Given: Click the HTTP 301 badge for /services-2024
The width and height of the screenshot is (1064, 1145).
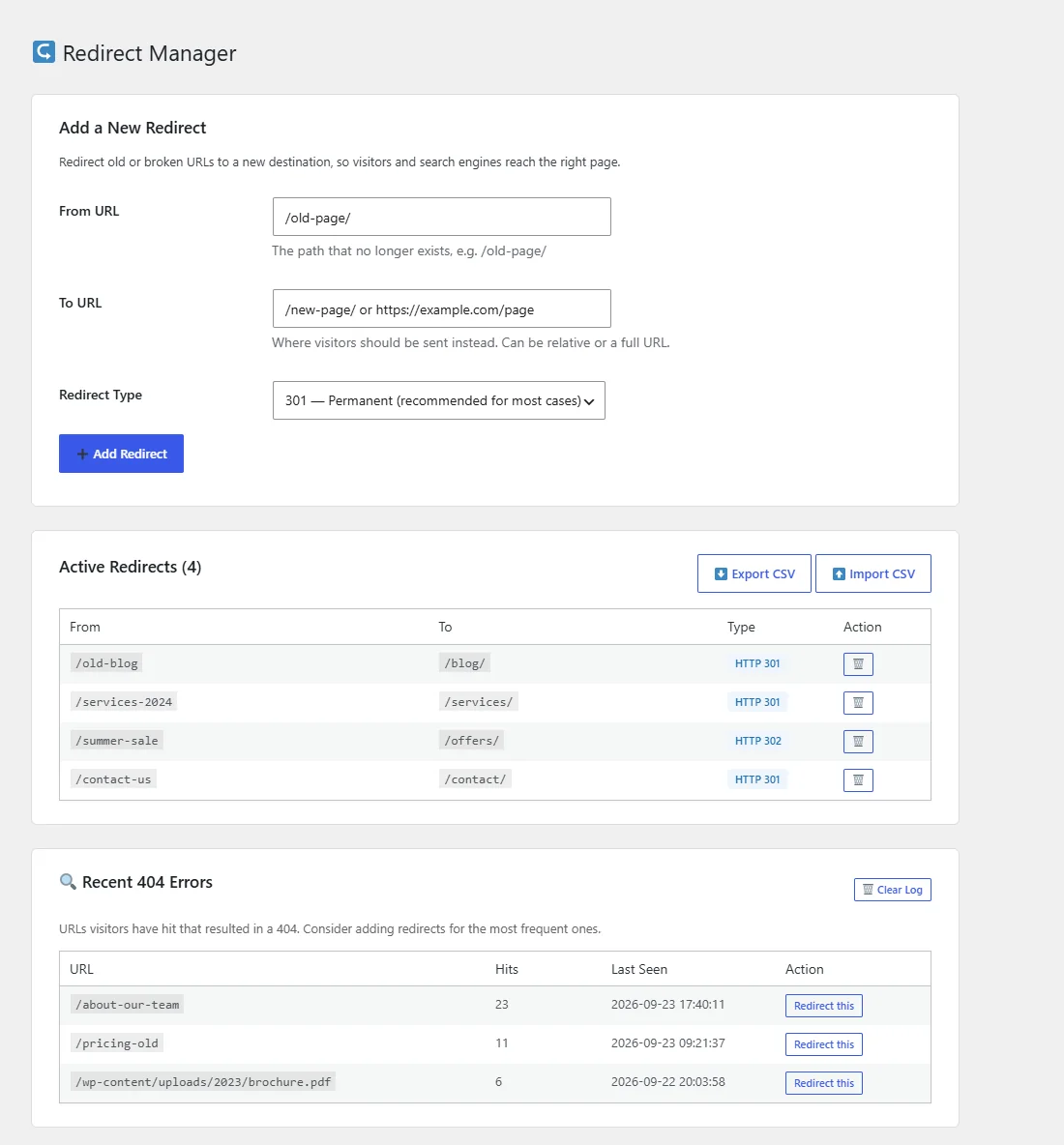Looking at the screenshot, I should [757, 702].
